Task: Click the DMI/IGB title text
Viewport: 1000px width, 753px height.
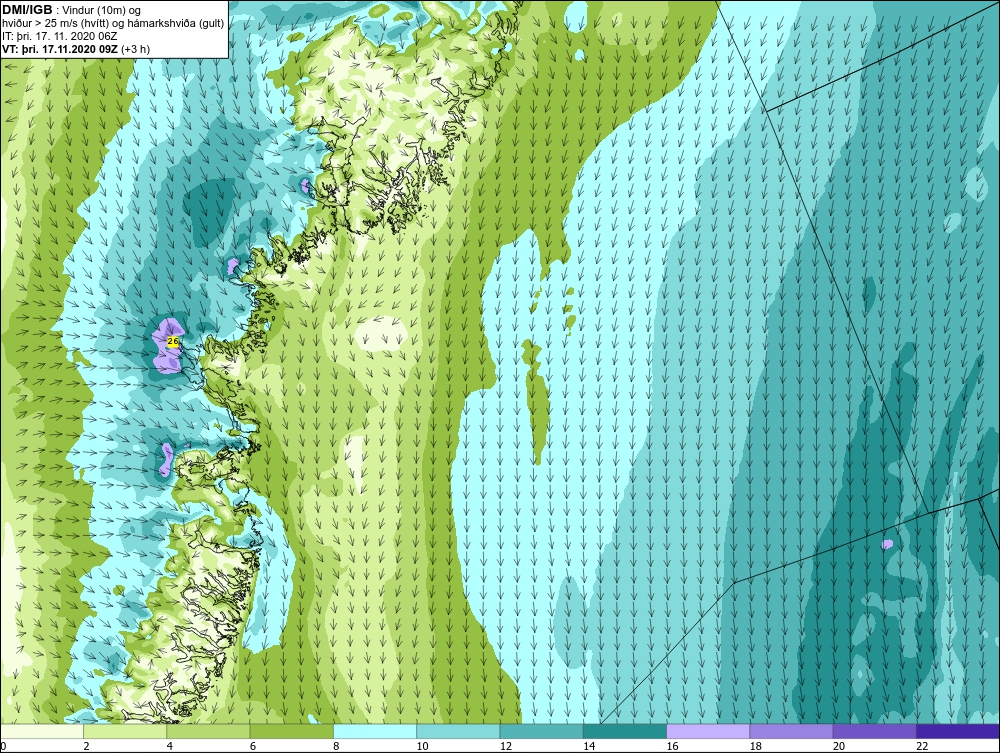Action: click(x=27, y=10)
